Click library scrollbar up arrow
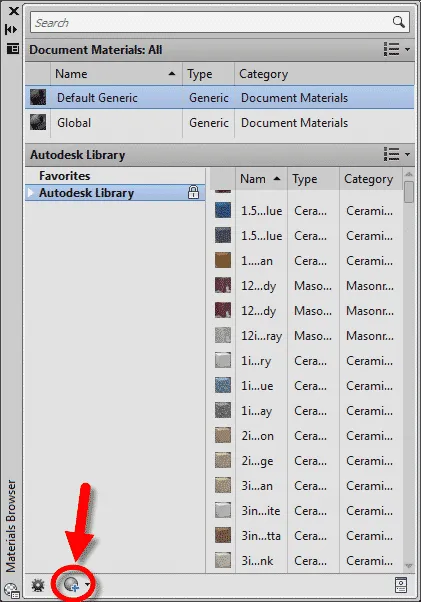 click(409, 175)
